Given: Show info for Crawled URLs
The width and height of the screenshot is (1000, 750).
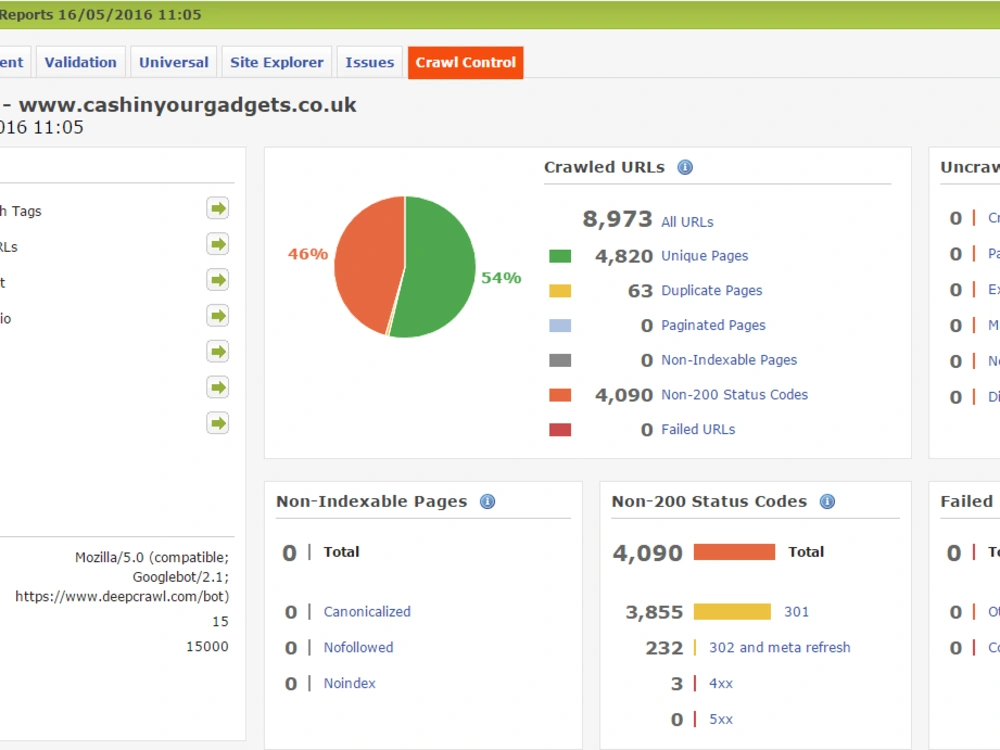Looking at the screenshot, I should 685,167.
